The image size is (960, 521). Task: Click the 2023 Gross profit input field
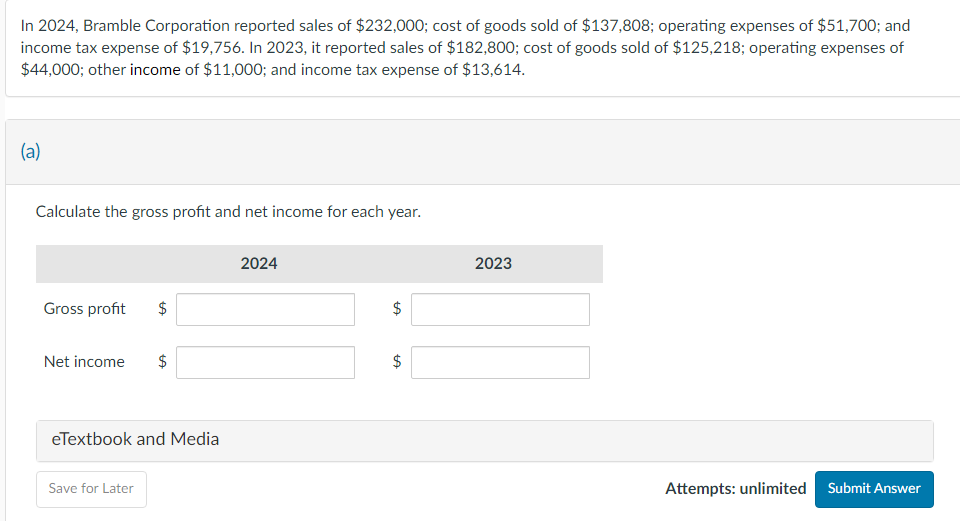coord(500,309)
